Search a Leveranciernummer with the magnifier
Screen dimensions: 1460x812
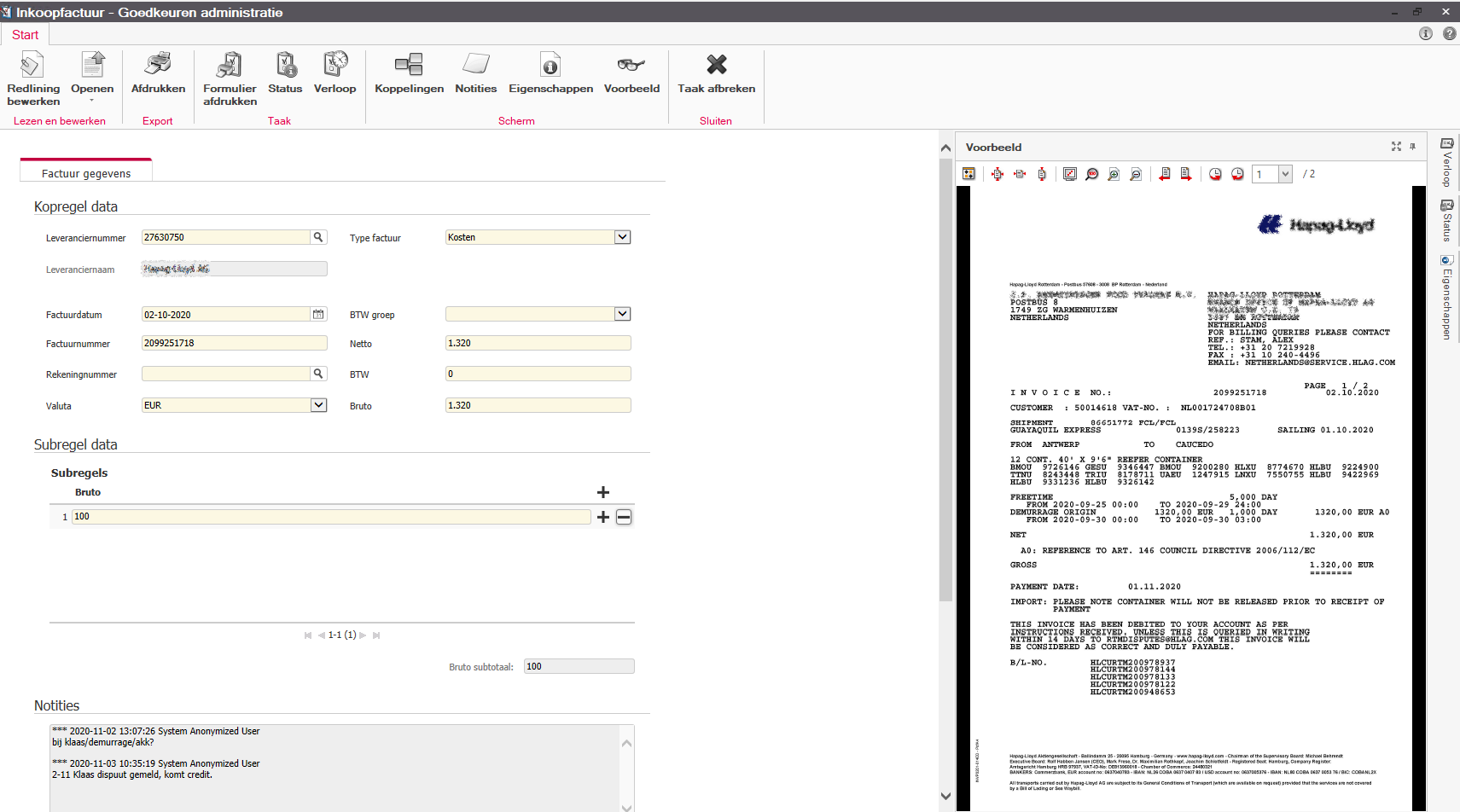click(x=319, y=237)
